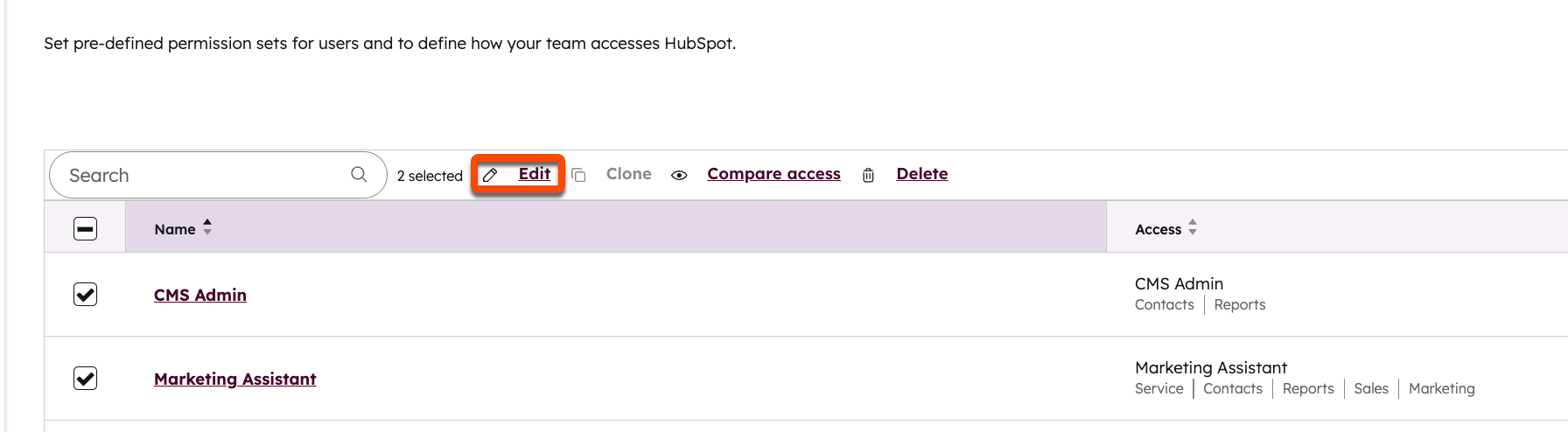Click the pencil icon beside Edit
1568x432 pixels.
pyautogui.click(x=490, y=175)
